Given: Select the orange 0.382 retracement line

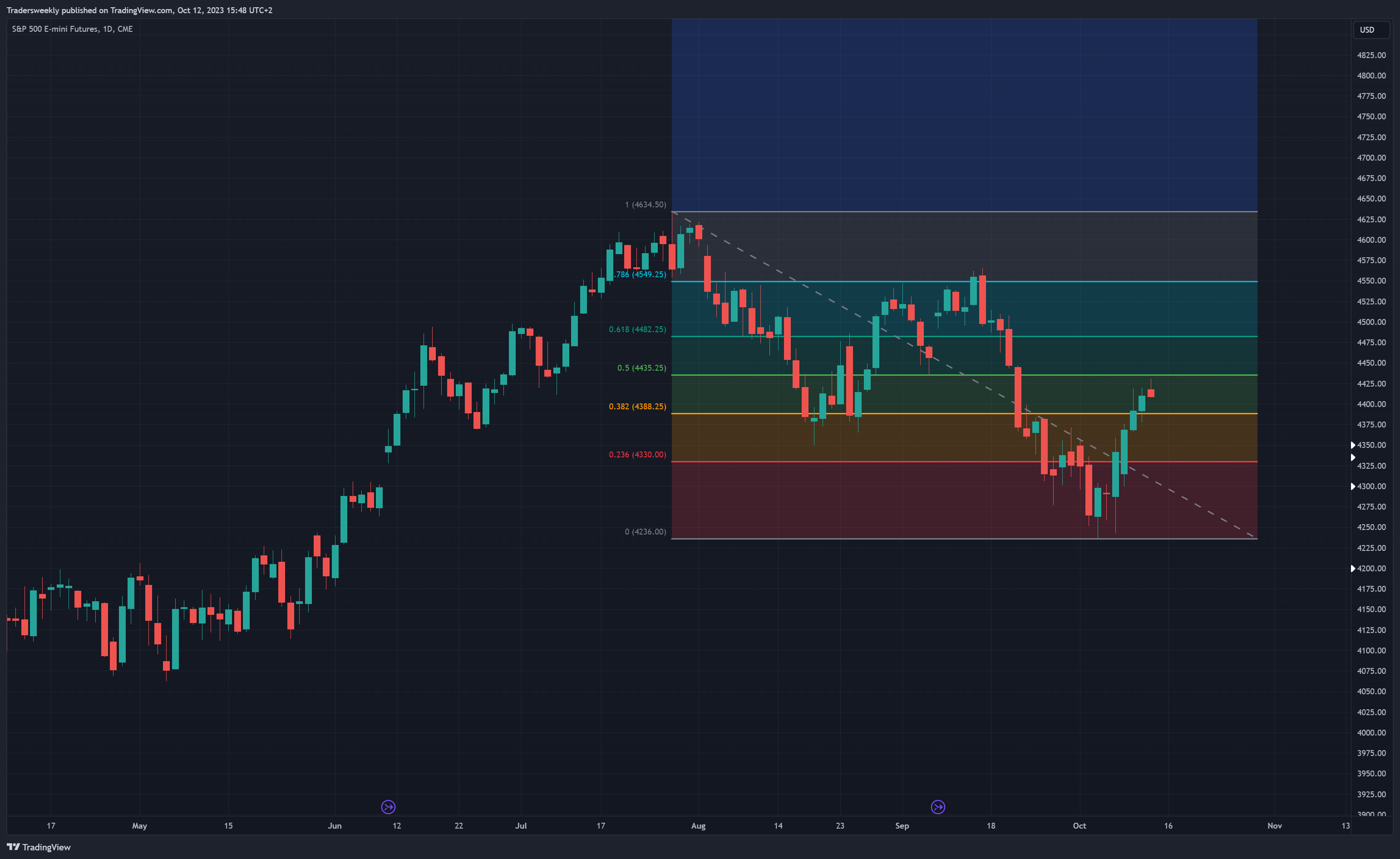Looking at the screenshot, I should [x=964, y=413].
